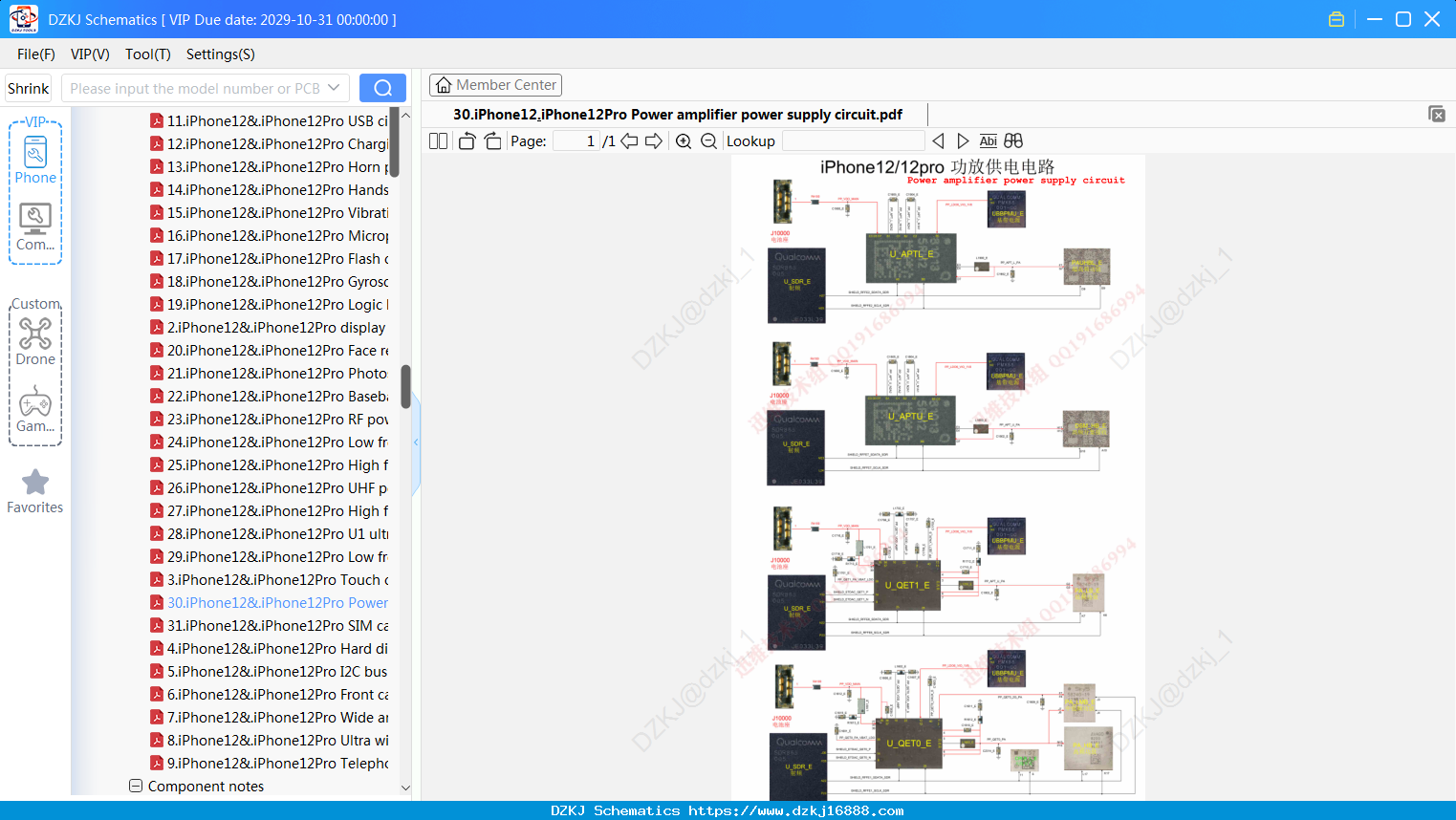The image size is (1456, 820).
Task: Open 28.iPhone12&iPhone12Pro U1 ultra file
Action: (x=277, y=533)
